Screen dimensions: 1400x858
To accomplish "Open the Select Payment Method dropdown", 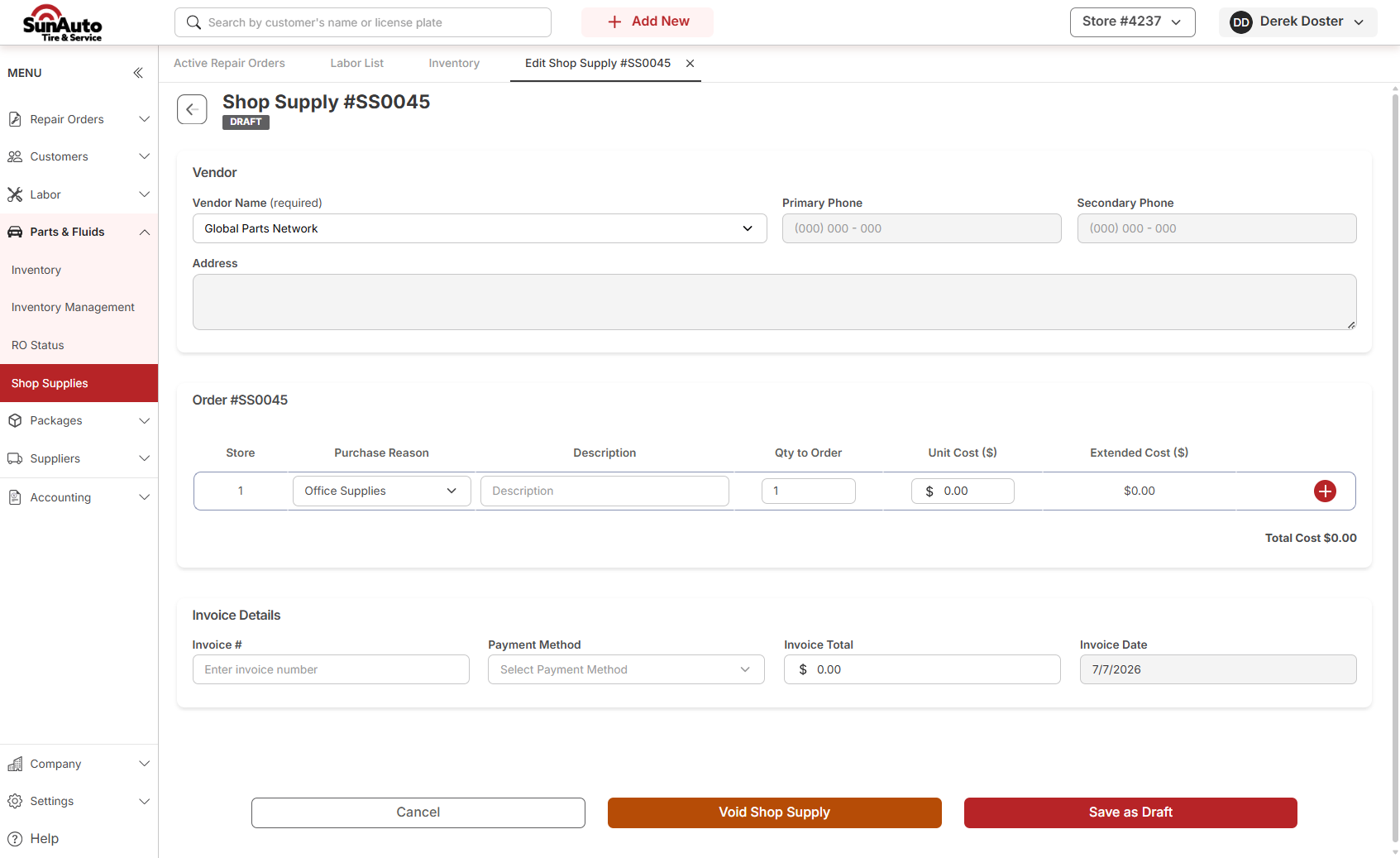I will click(x=626, y=669).
